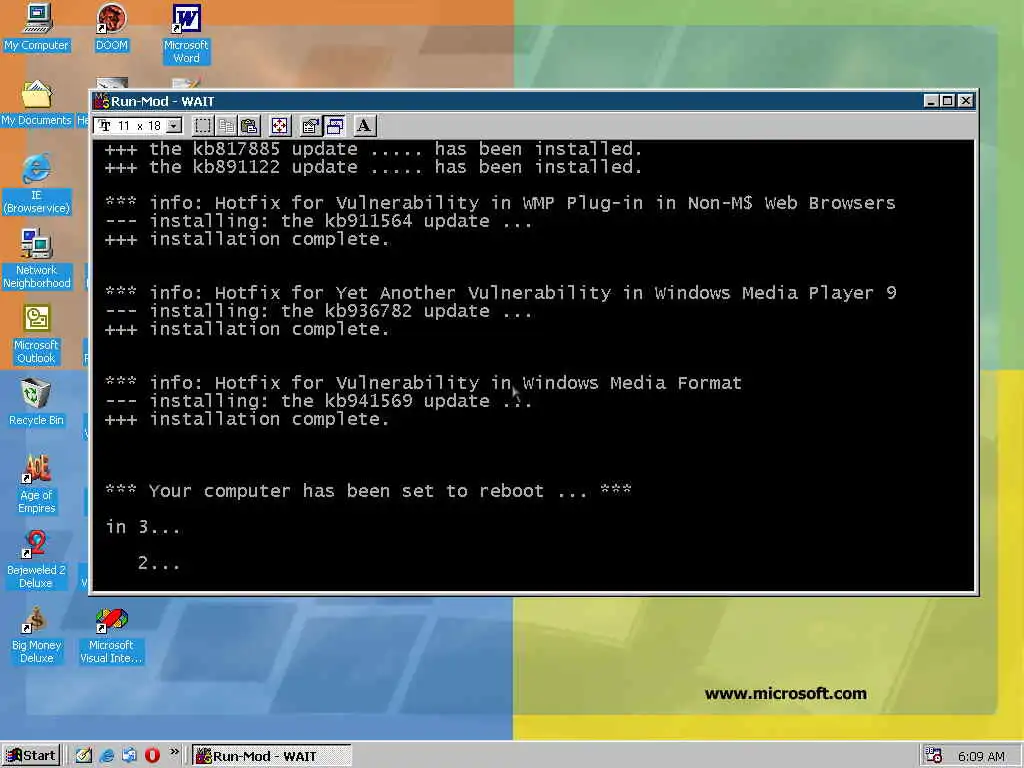Click the 'kb941569 update' installing line

(319, 401)
